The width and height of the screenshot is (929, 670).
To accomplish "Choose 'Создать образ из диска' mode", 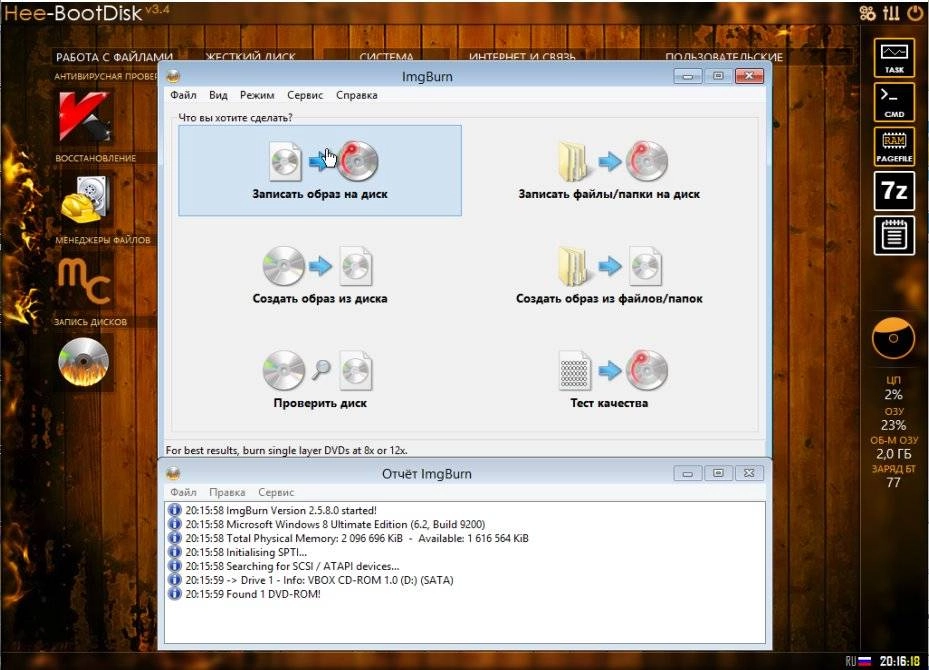I will point(320,275).
